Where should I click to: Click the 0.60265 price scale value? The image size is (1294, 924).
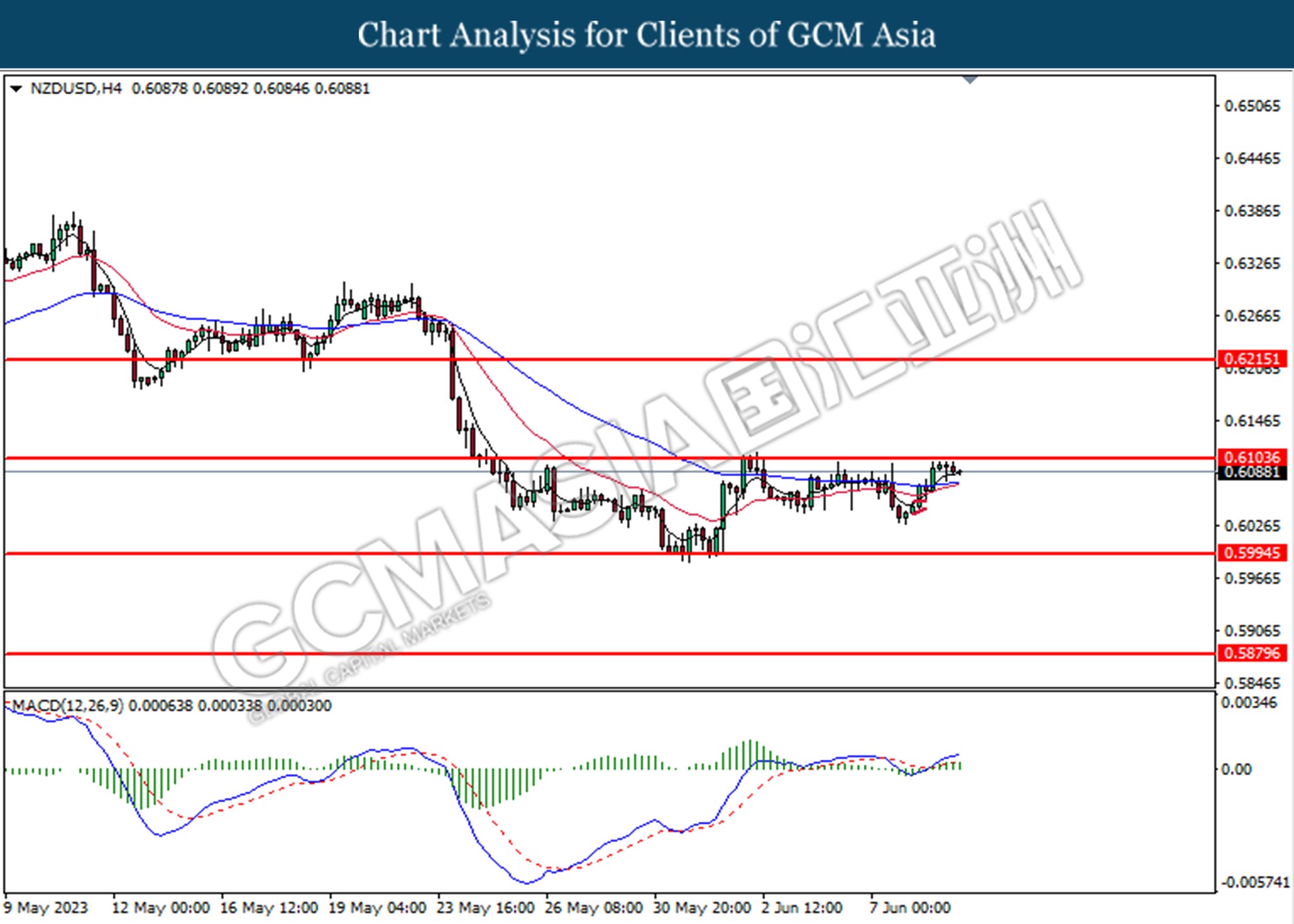click(x=1252, y=525)
